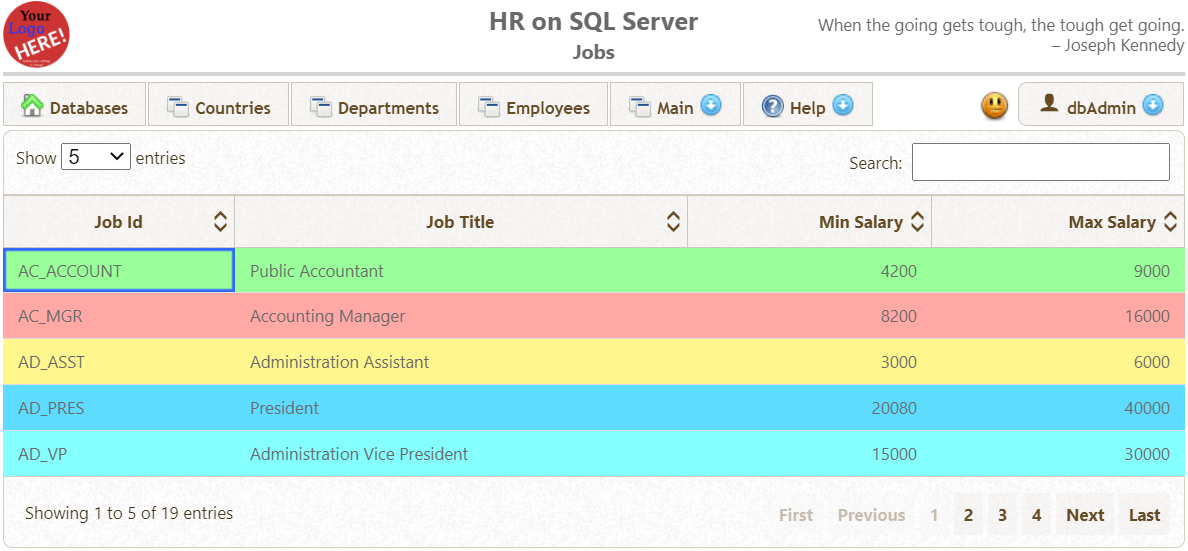The width and height of the screenshot is (1188, 551).
Task: Click the dbAdmin user label
Action: [x=1102, y=108]
